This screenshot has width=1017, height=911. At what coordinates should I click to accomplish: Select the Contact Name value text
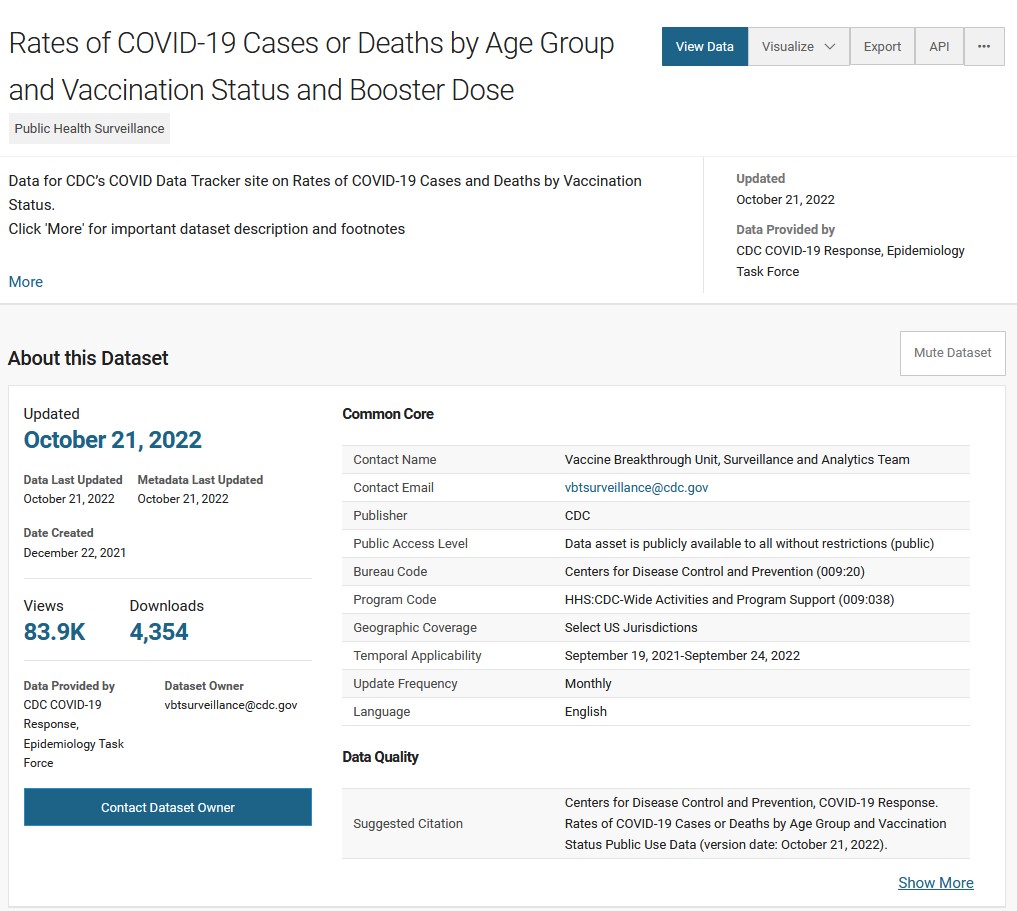click(737, 460)
